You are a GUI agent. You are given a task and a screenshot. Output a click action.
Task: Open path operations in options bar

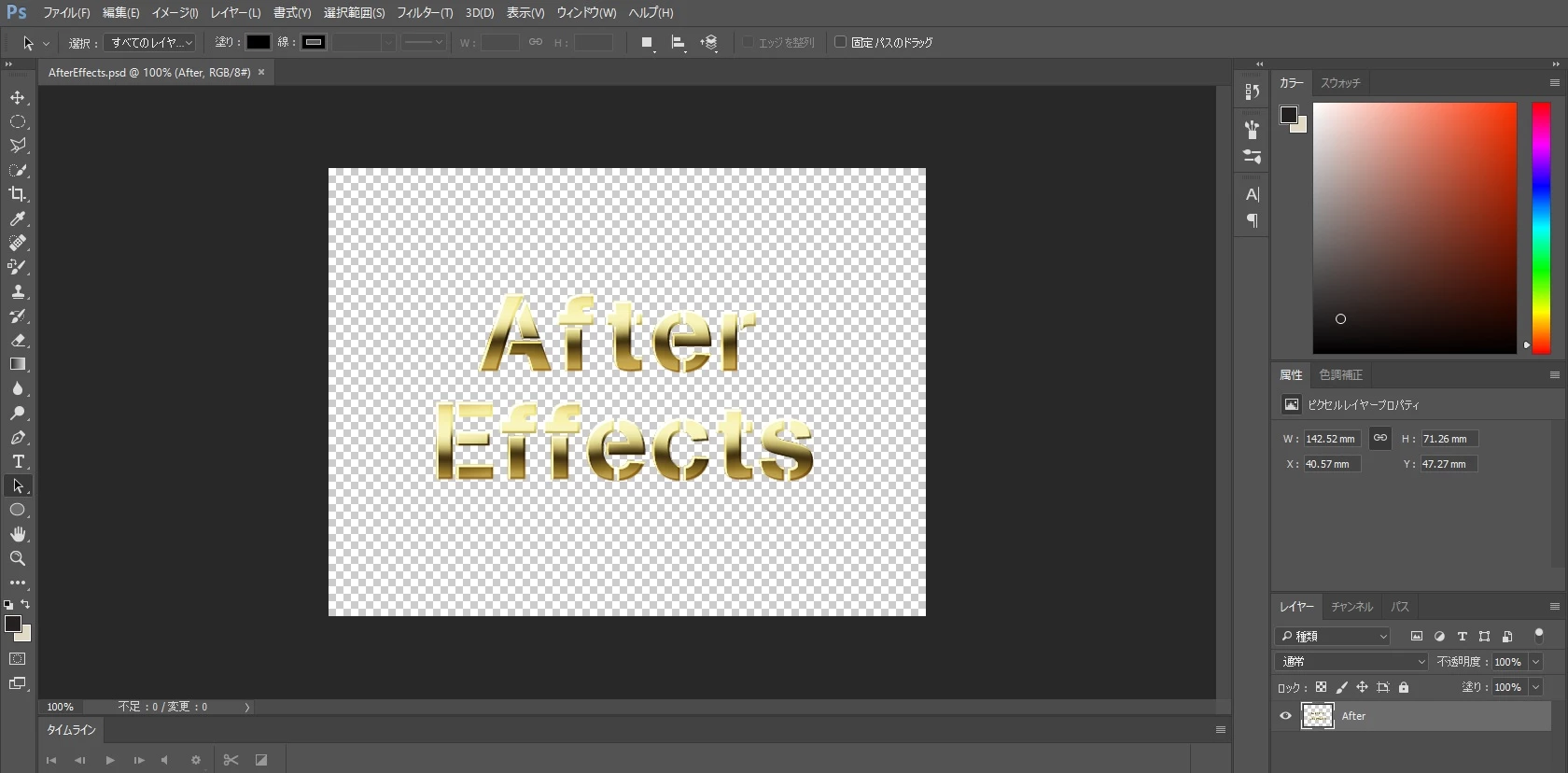[647, 43]
